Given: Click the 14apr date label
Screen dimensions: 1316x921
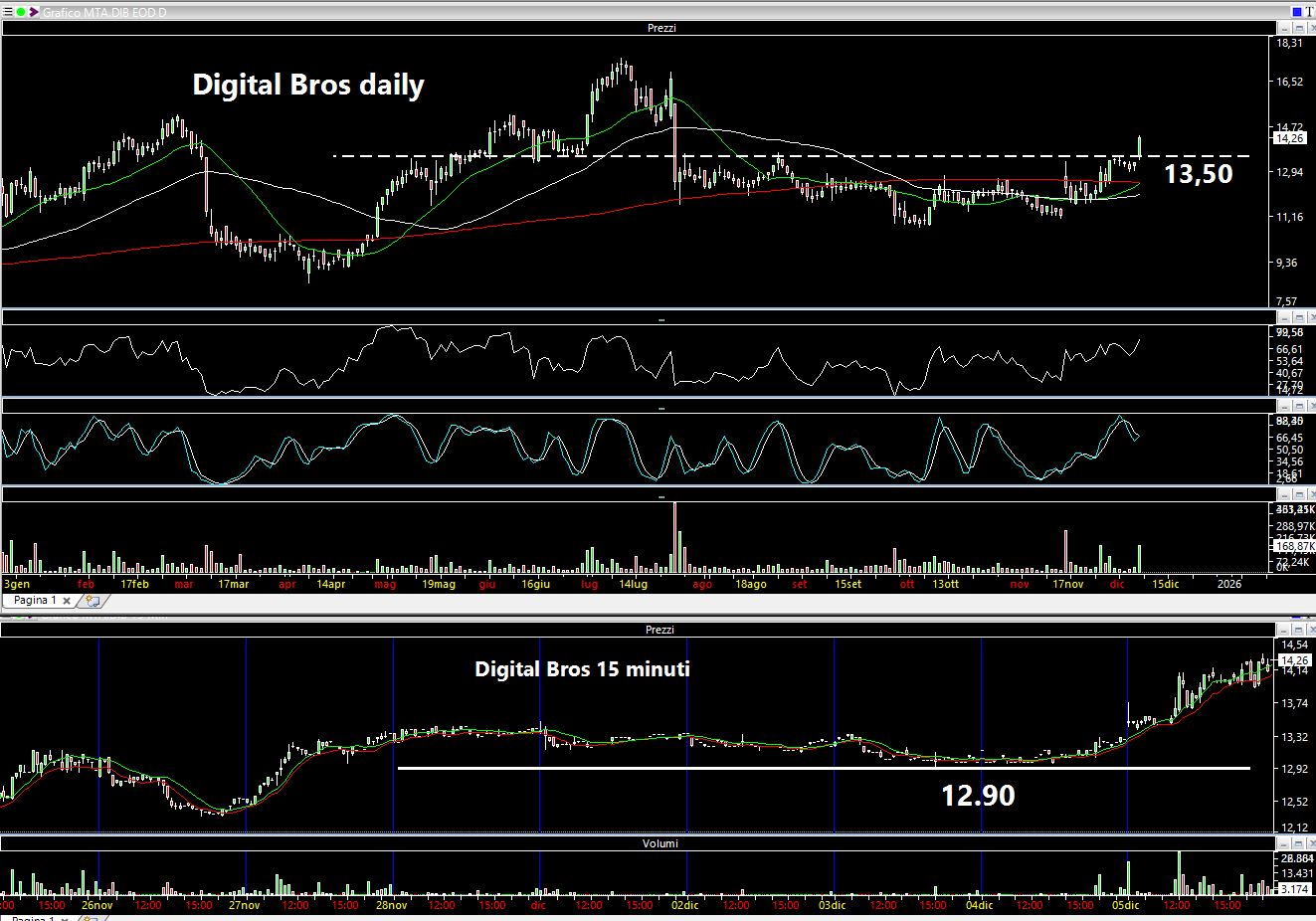Looking at the screenshot, I should (x=330, y=584).
